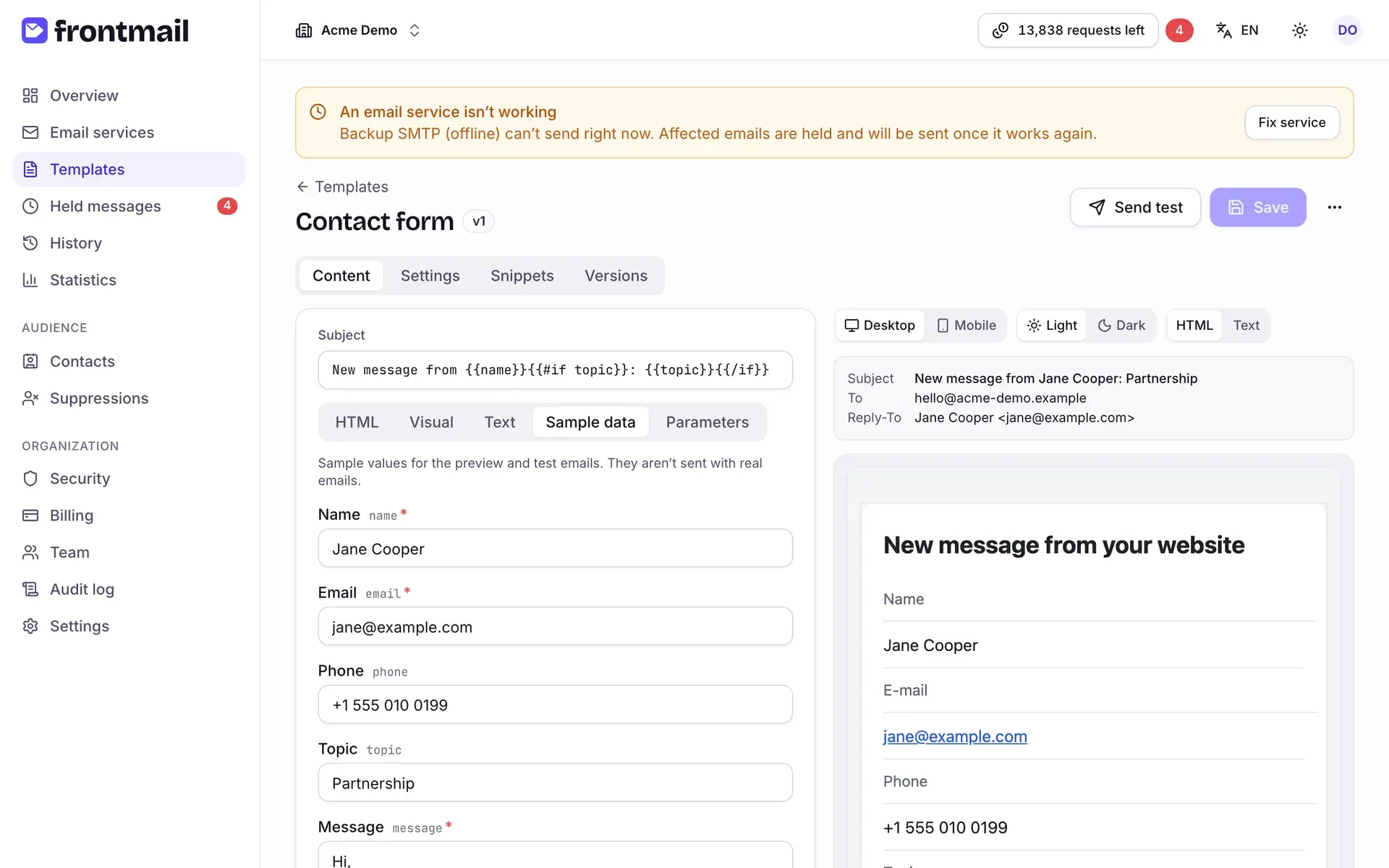Click the clock icon in the warning banner
1389x868 pixels.
pos(318,112)
